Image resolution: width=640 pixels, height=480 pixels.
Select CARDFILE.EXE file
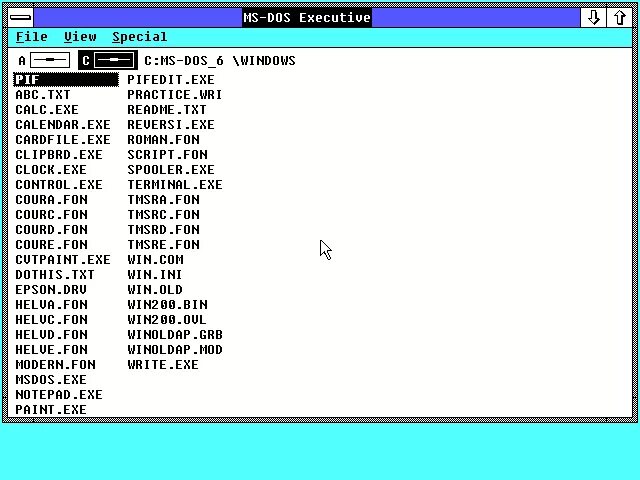[x=63, y=140]
